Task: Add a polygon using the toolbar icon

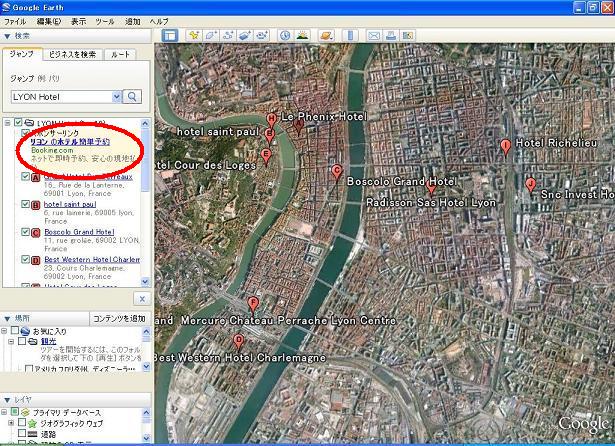Action: (x=211, y=36)
